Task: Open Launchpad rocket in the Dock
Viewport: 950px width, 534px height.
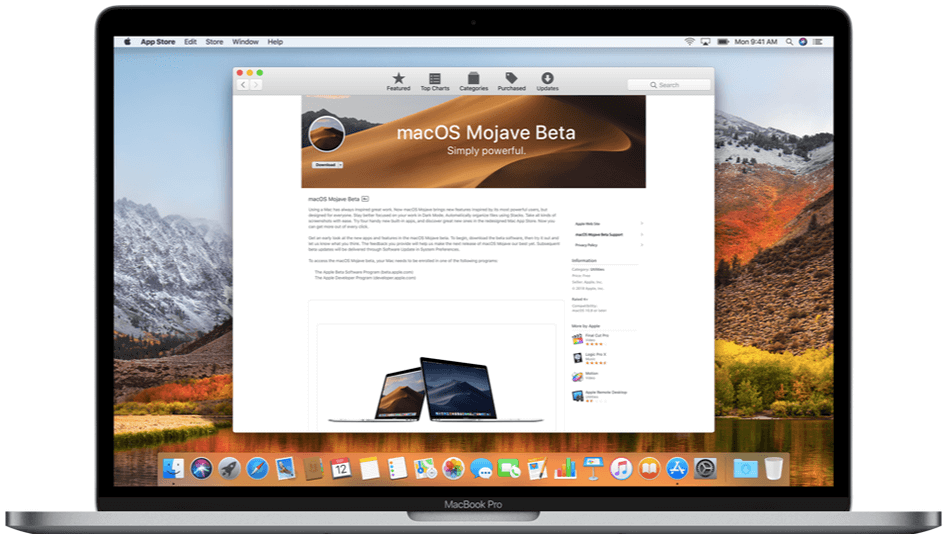Action: point(229,469)
